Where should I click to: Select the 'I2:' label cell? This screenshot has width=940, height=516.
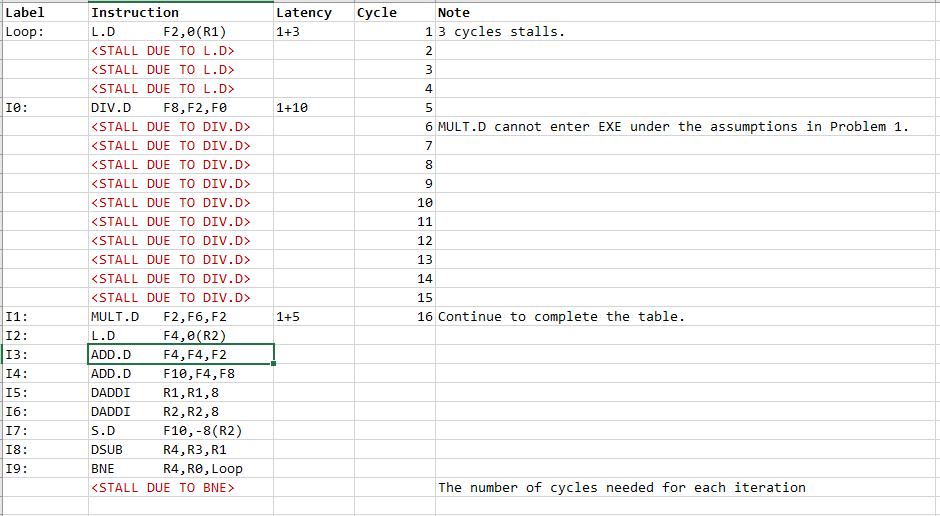pyautogui.click(x=46, y=336)
